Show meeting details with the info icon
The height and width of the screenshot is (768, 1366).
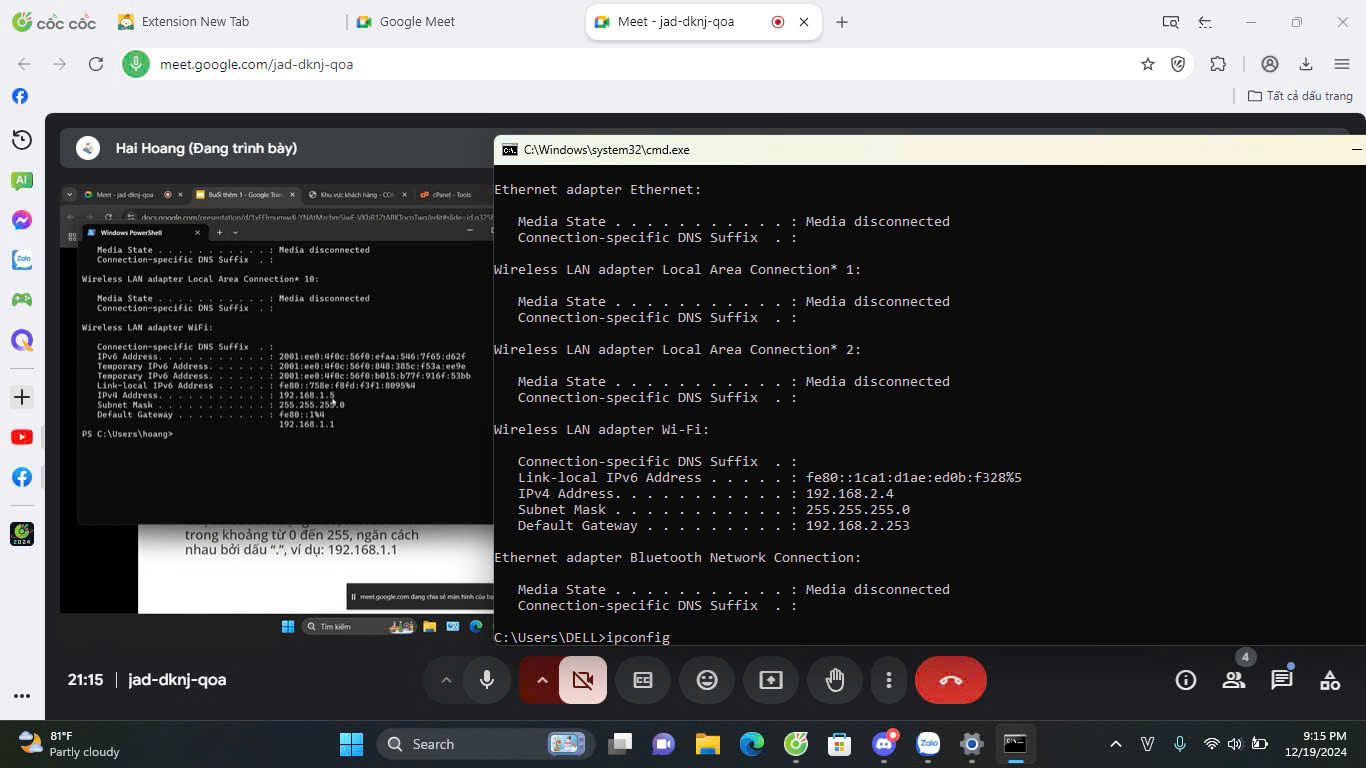(x=1186, y=680)
